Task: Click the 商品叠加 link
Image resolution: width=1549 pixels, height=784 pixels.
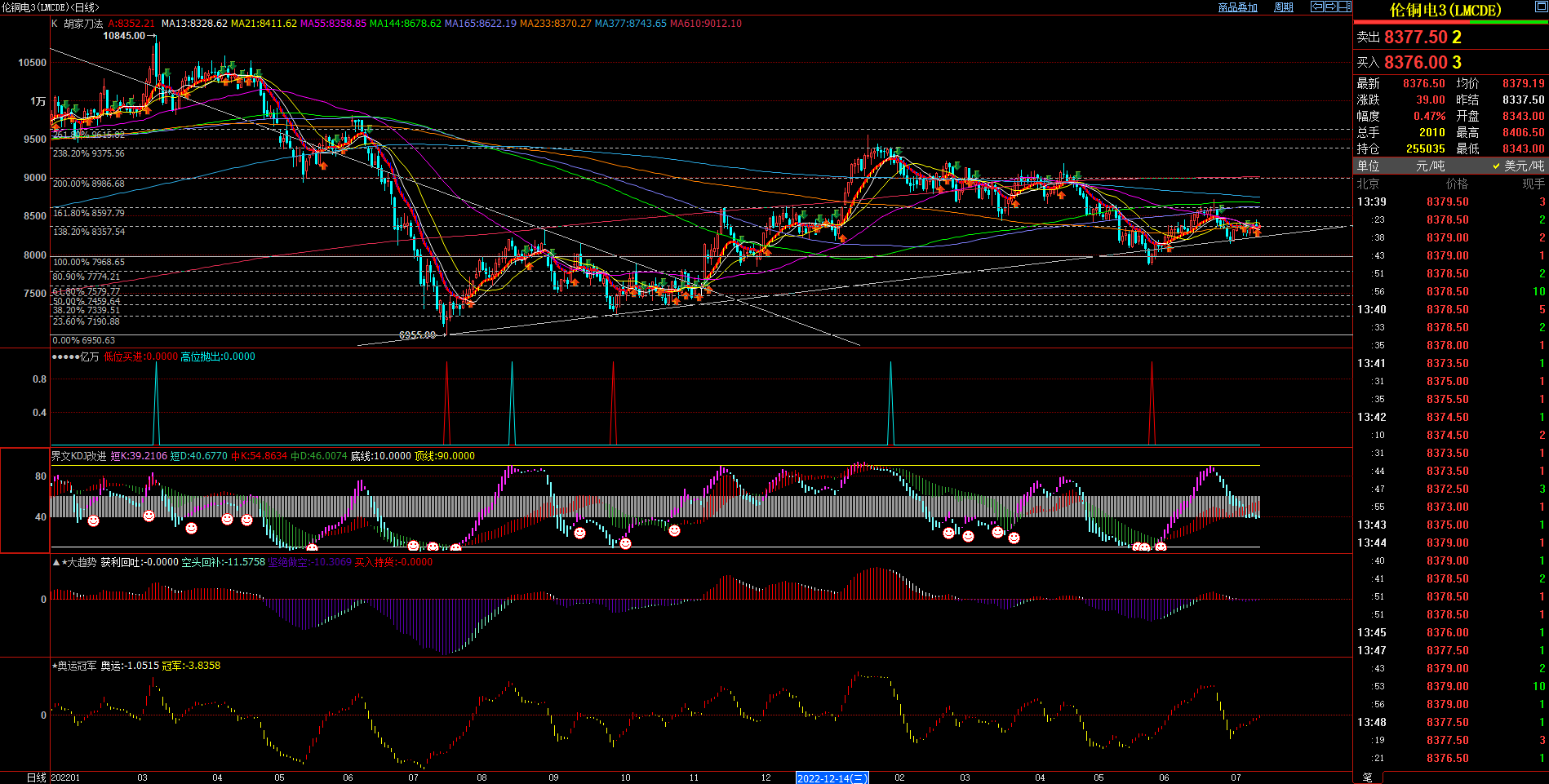Action: pos(1237,7)
